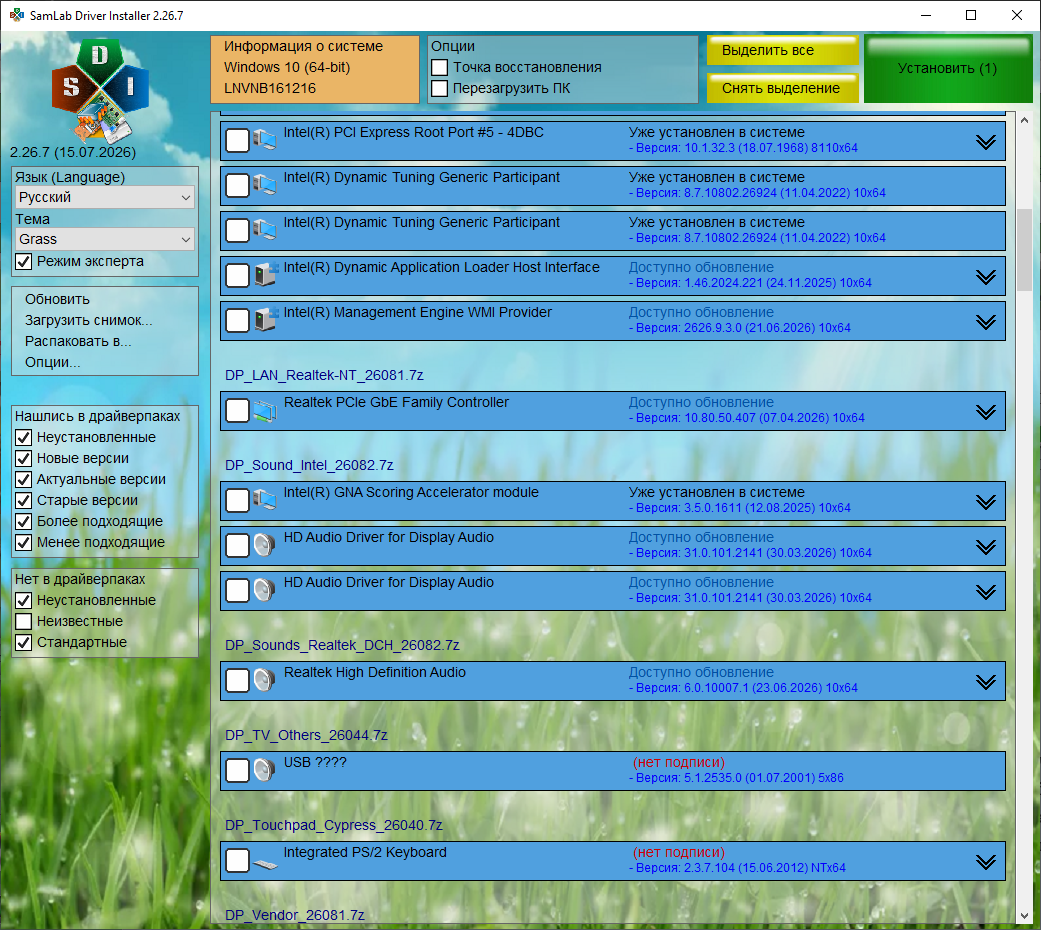This screenshot has height=930, width=1041.
Task: Click vertical scrollbar thumb in driver list
Action: [x=1024, y=250]
